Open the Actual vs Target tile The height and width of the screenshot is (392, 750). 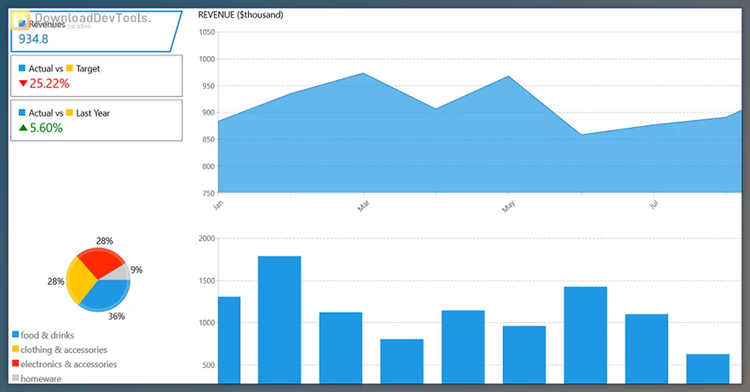click(96, 76)
